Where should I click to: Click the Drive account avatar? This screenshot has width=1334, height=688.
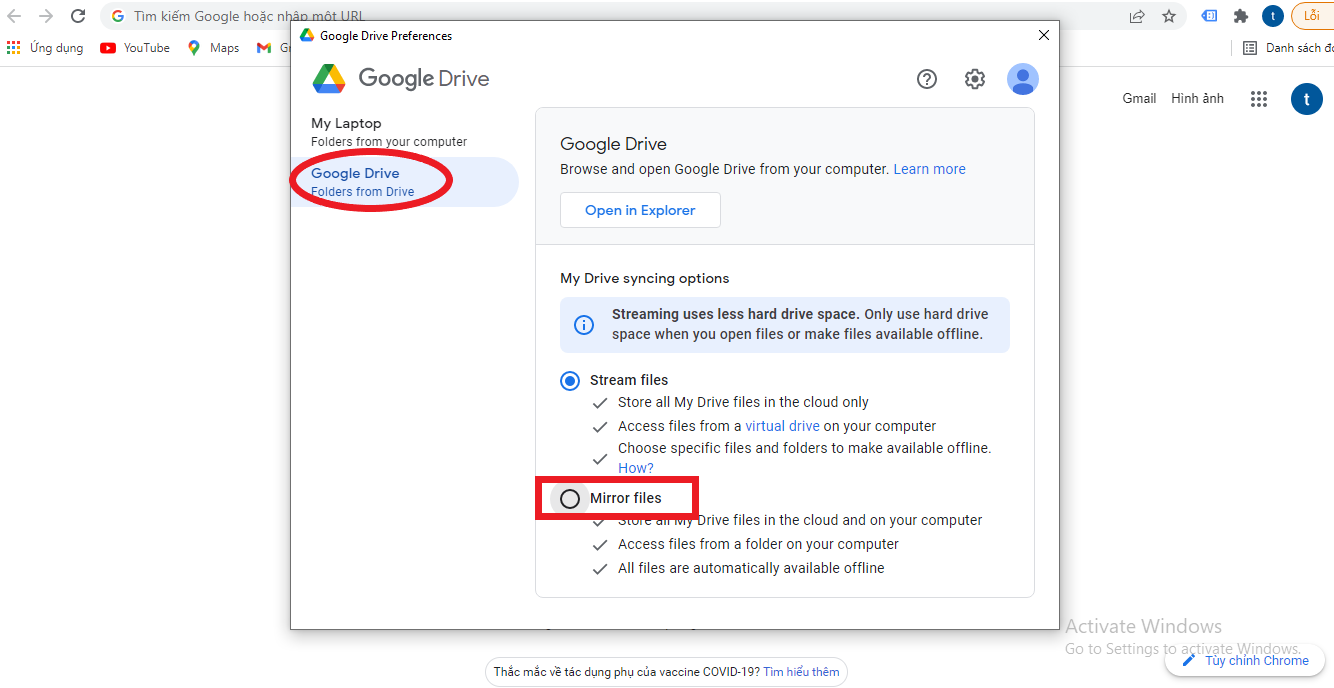click(1023, 79)
